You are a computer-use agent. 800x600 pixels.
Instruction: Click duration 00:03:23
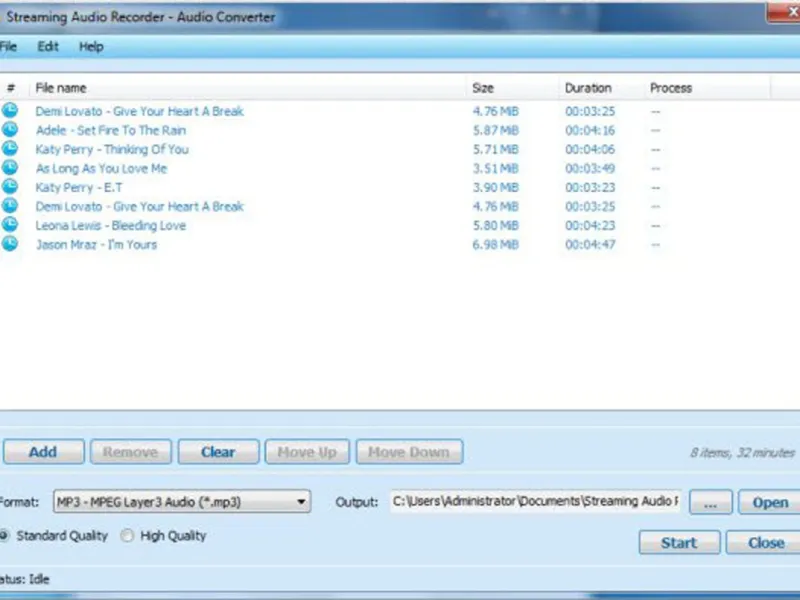coord(590,188)
